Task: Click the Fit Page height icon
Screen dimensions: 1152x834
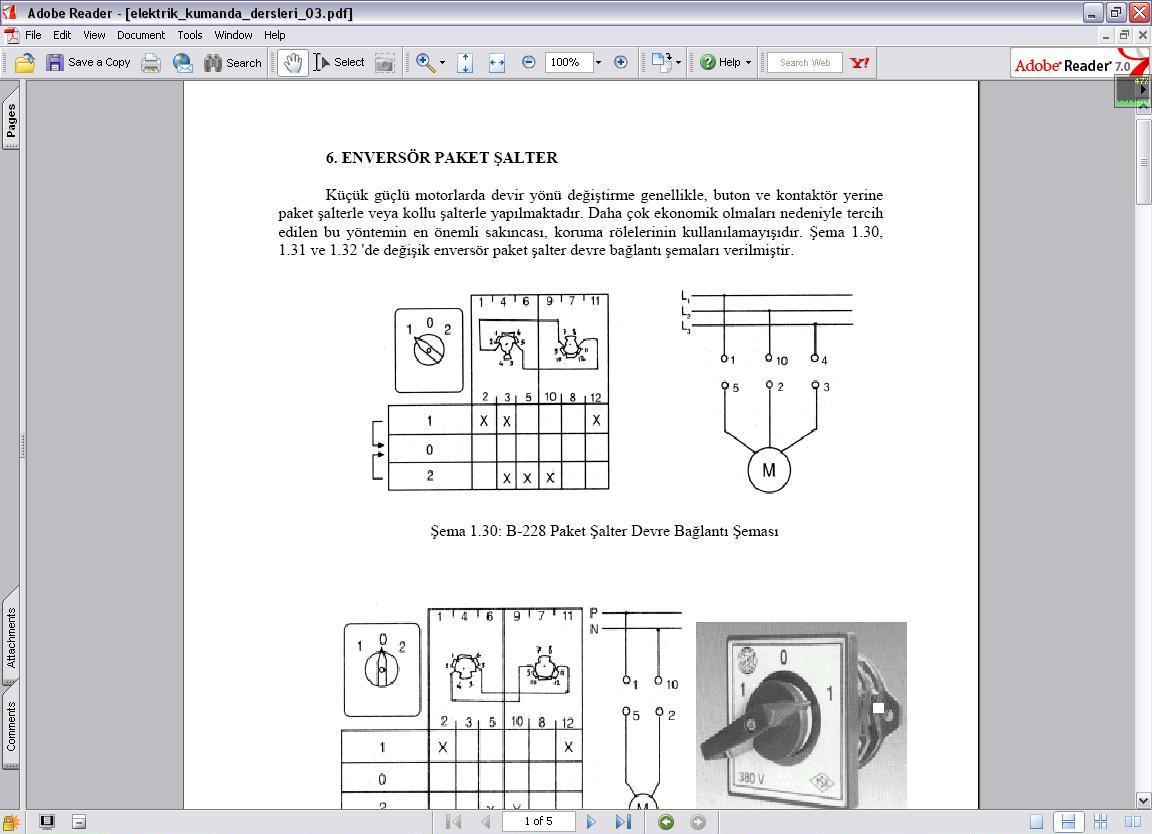Action: point(465,62)
